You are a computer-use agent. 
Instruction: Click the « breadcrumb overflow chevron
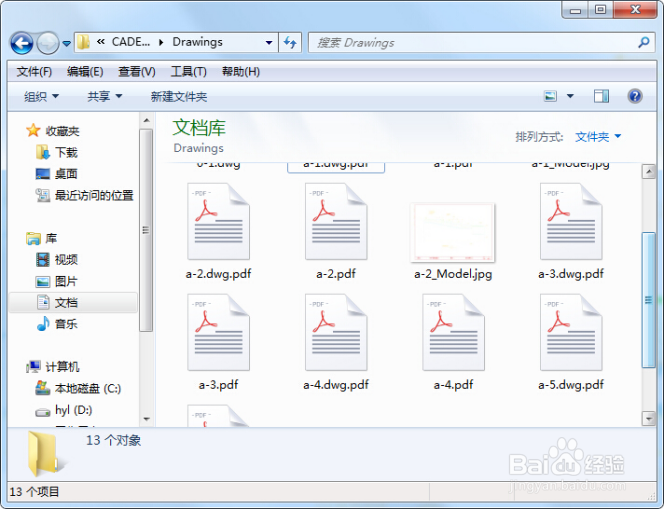(x=101, y=41)
